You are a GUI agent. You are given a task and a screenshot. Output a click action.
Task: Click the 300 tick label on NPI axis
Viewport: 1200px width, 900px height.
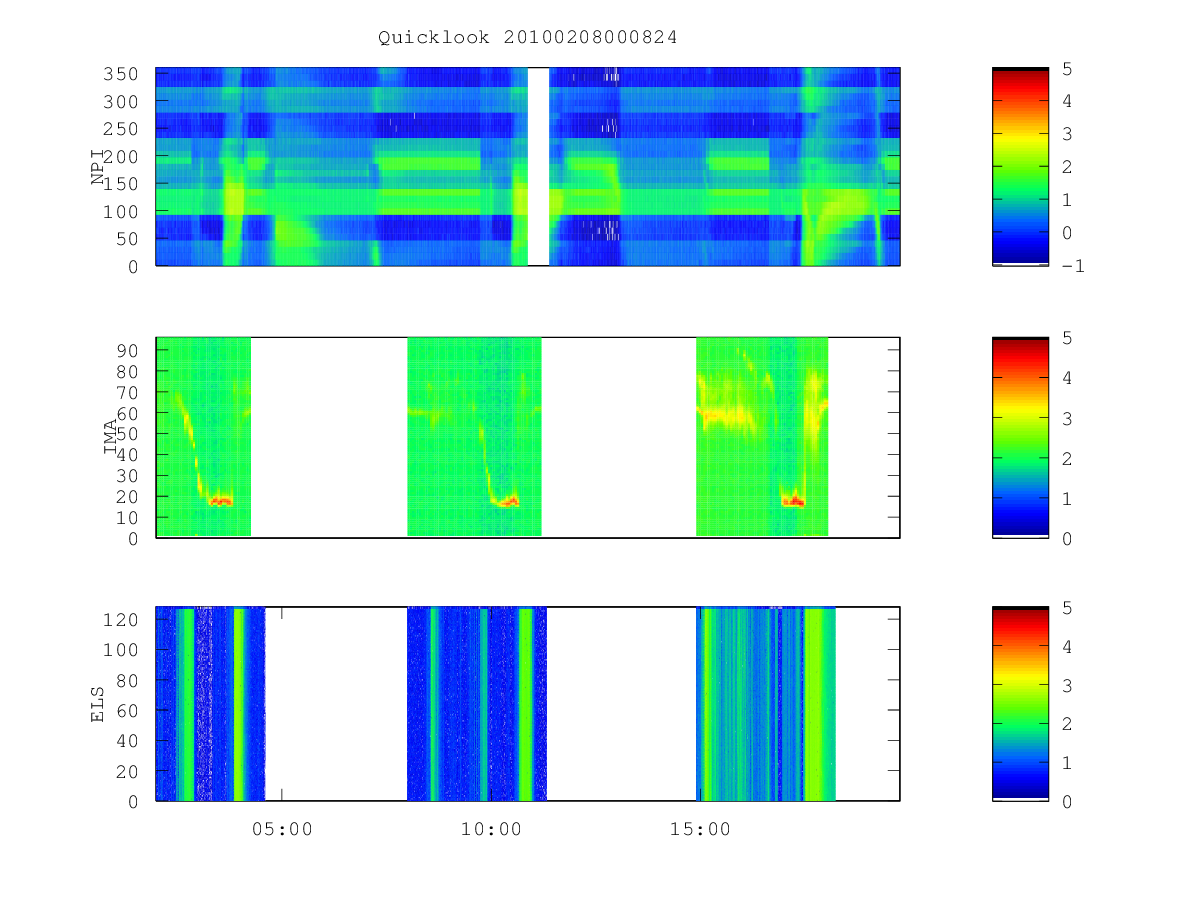coord(123,102)
